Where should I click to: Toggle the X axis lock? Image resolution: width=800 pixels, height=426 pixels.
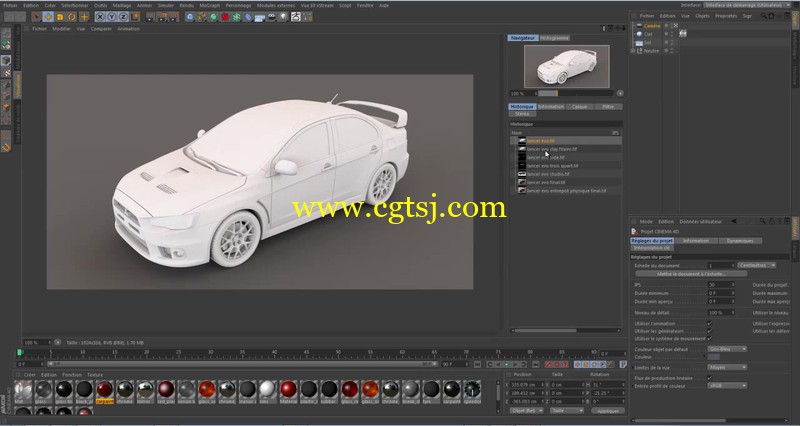point(100,17)
